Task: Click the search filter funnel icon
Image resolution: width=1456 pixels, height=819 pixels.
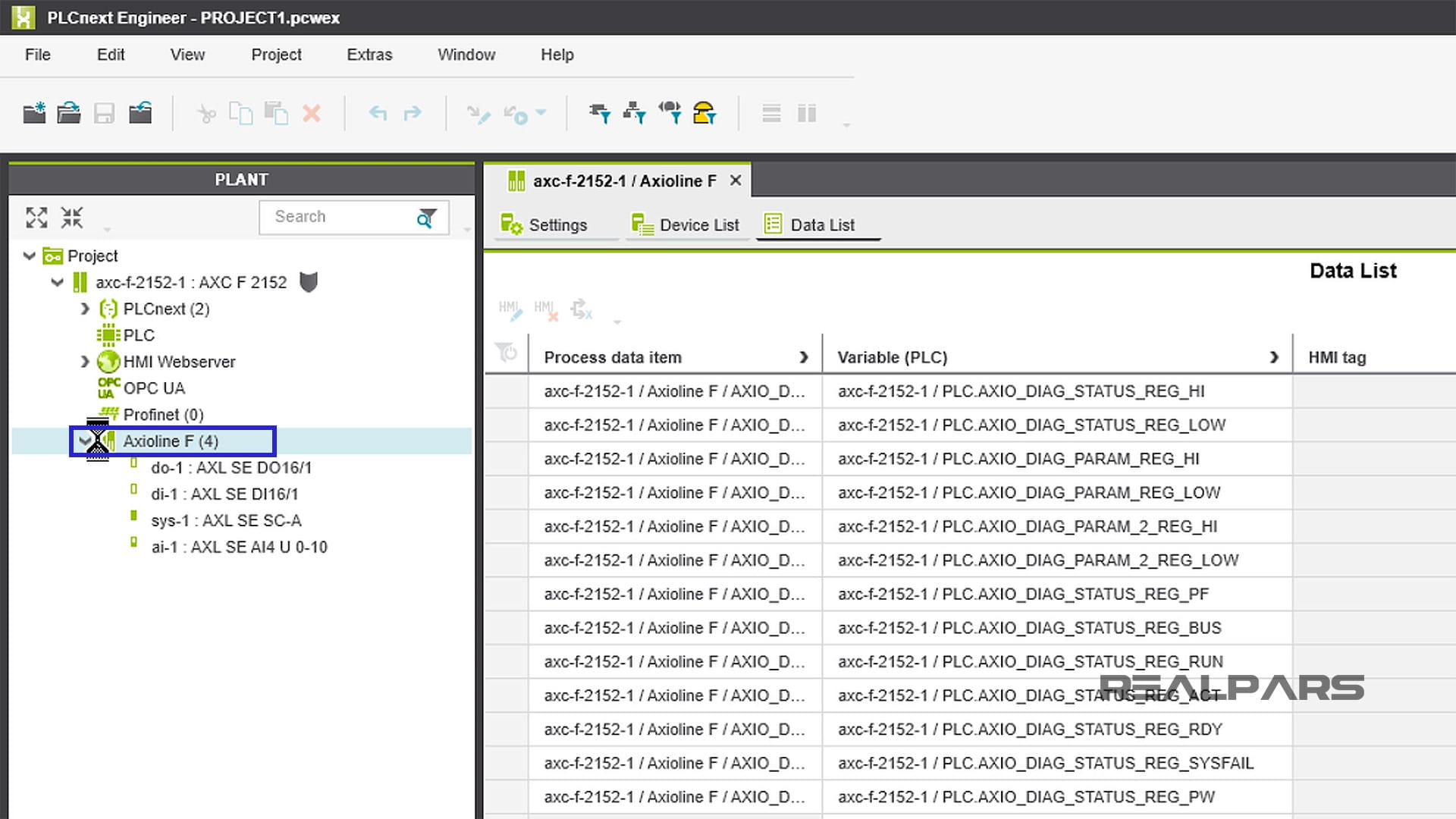Action: click(x=427, y=218)
